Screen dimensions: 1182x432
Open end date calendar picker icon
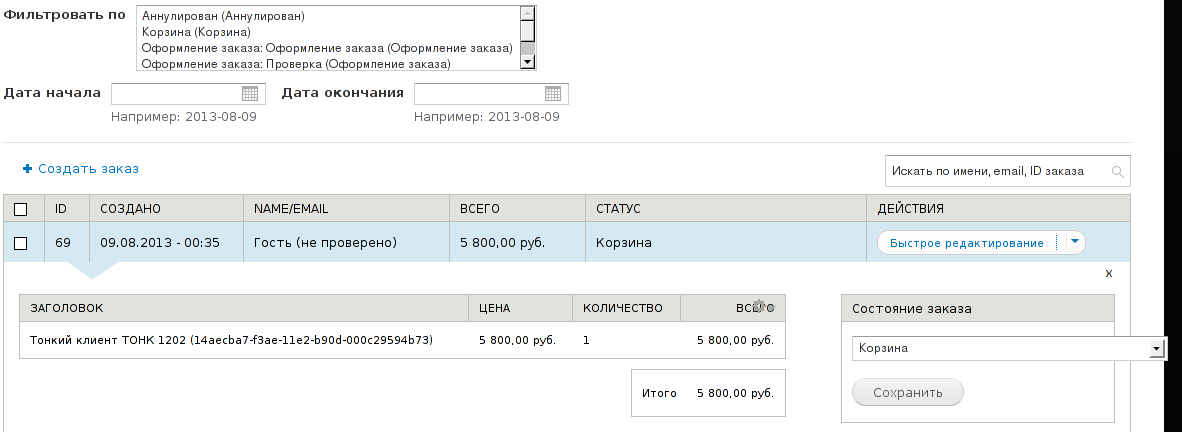click(553, 93)
